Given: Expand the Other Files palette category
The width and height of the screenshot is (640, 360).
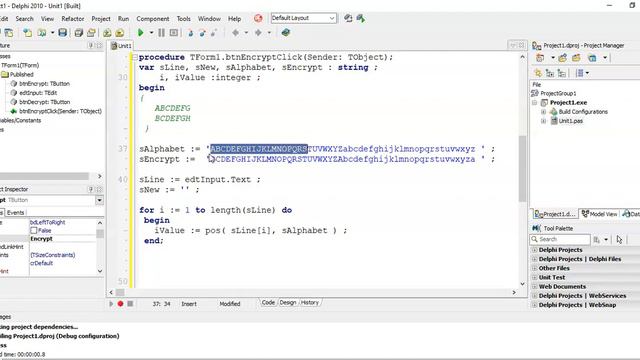Looking at the screenshot, I should (x=535, y=268).
